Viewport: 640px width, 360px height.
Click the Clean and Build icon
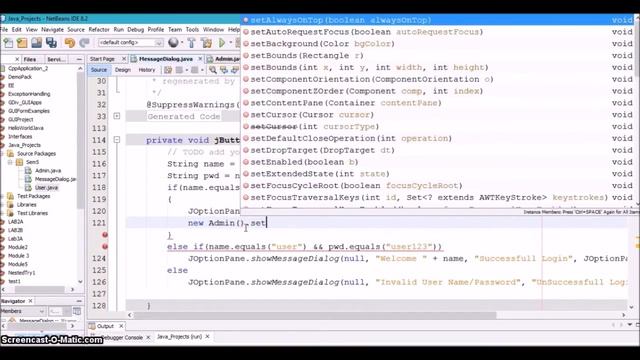[x=207, y=42]
